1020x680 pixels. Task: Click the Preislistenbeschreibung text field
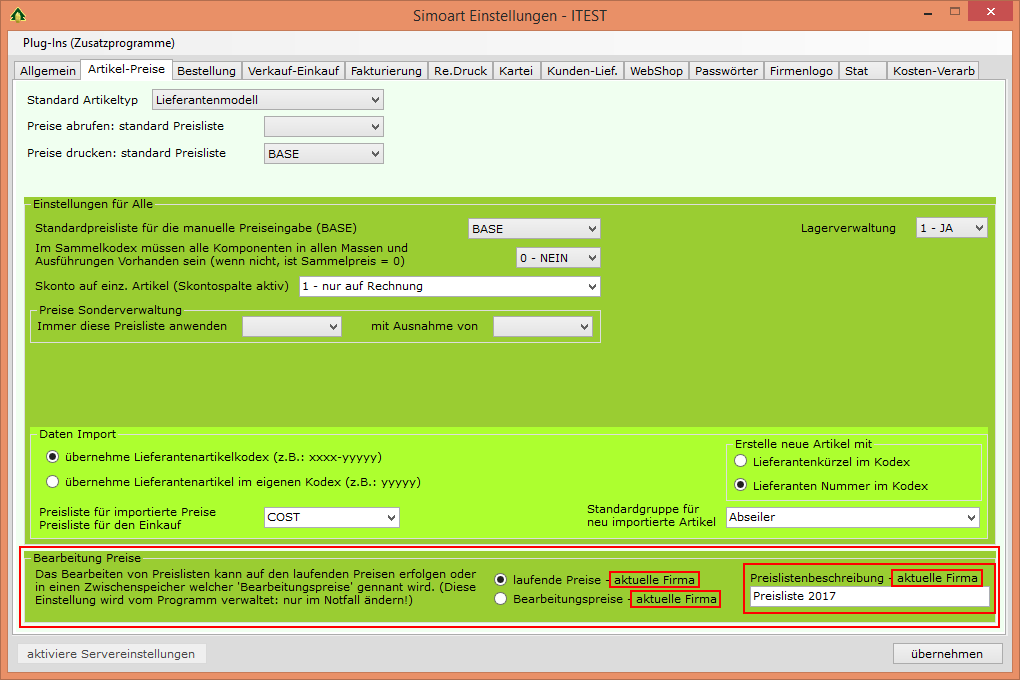(868, 597)
